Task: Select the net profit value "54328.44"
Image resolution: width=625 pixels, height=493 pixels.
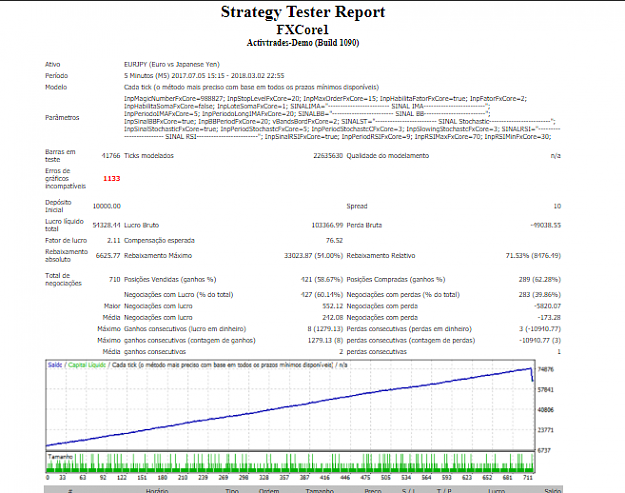Action: pyautogui.click(x=106, y=225)
